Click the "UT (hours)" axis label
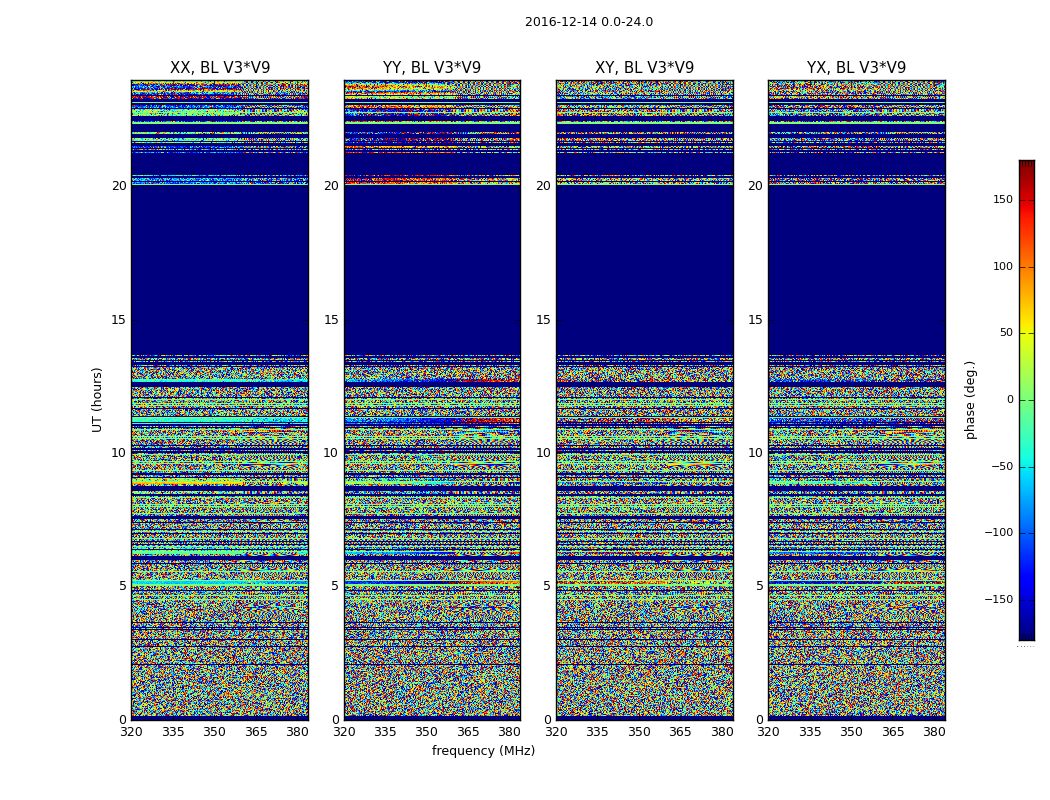Image resolution: width=1050 pixels, height=800 pixels. [x=98, y=400]
